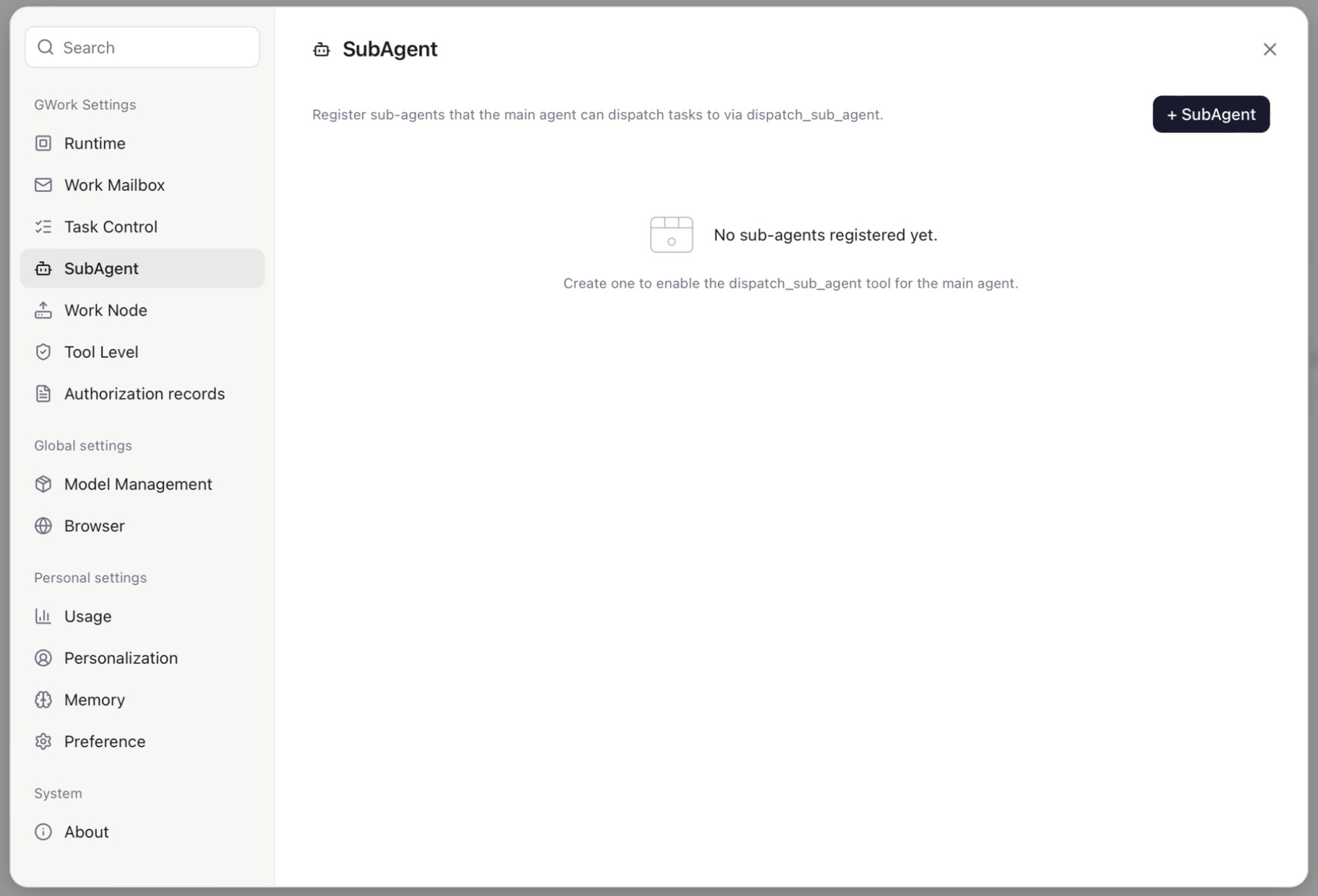1318x896 pixels.
Task: Click the Model Management cube icon
Action: [43, 484]
